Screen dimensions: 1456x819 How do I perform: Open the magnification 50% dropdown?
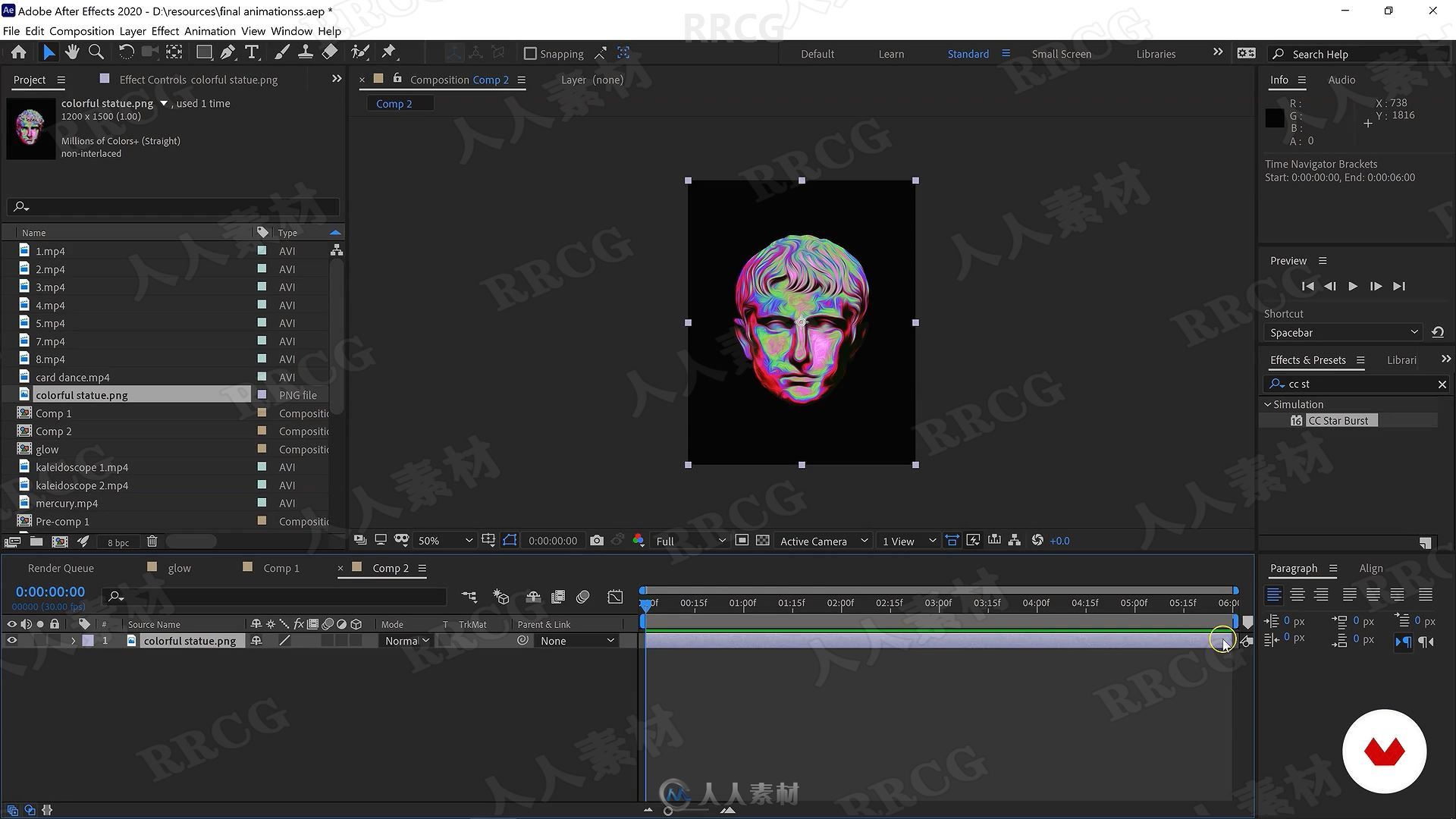coord(445,541)
